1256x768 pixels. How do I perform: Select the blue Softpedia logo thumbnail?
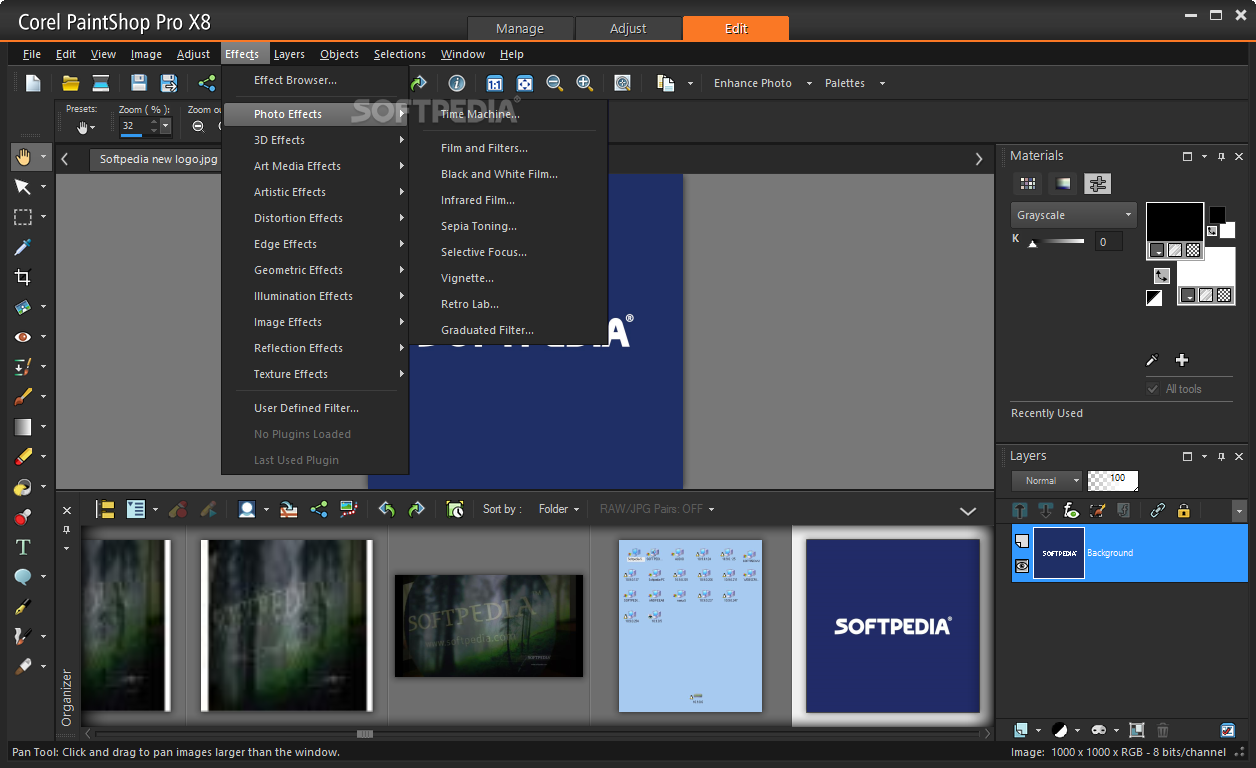point(892,626)
